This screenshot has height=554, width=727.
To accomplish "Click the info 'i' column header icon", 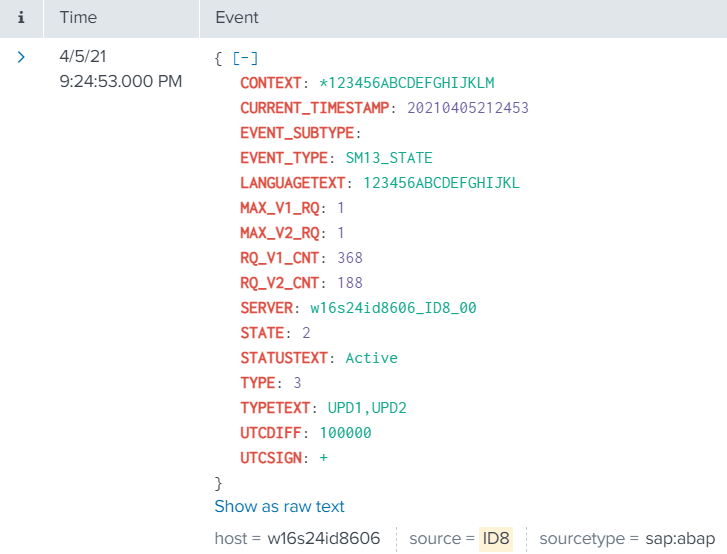I will [x=21, y=18].
